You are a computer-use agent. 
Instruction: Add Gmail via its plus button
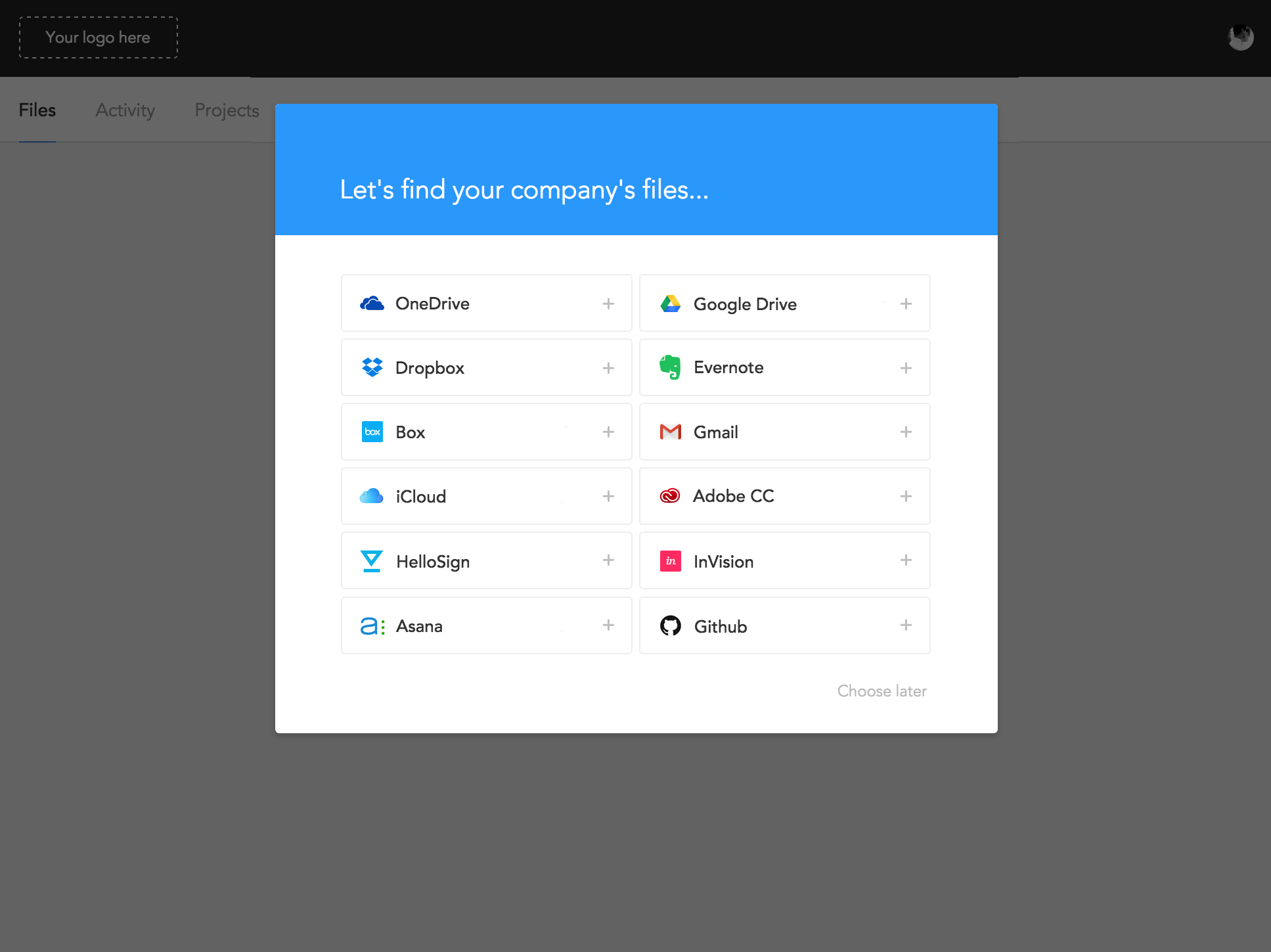tap(906, 432)
